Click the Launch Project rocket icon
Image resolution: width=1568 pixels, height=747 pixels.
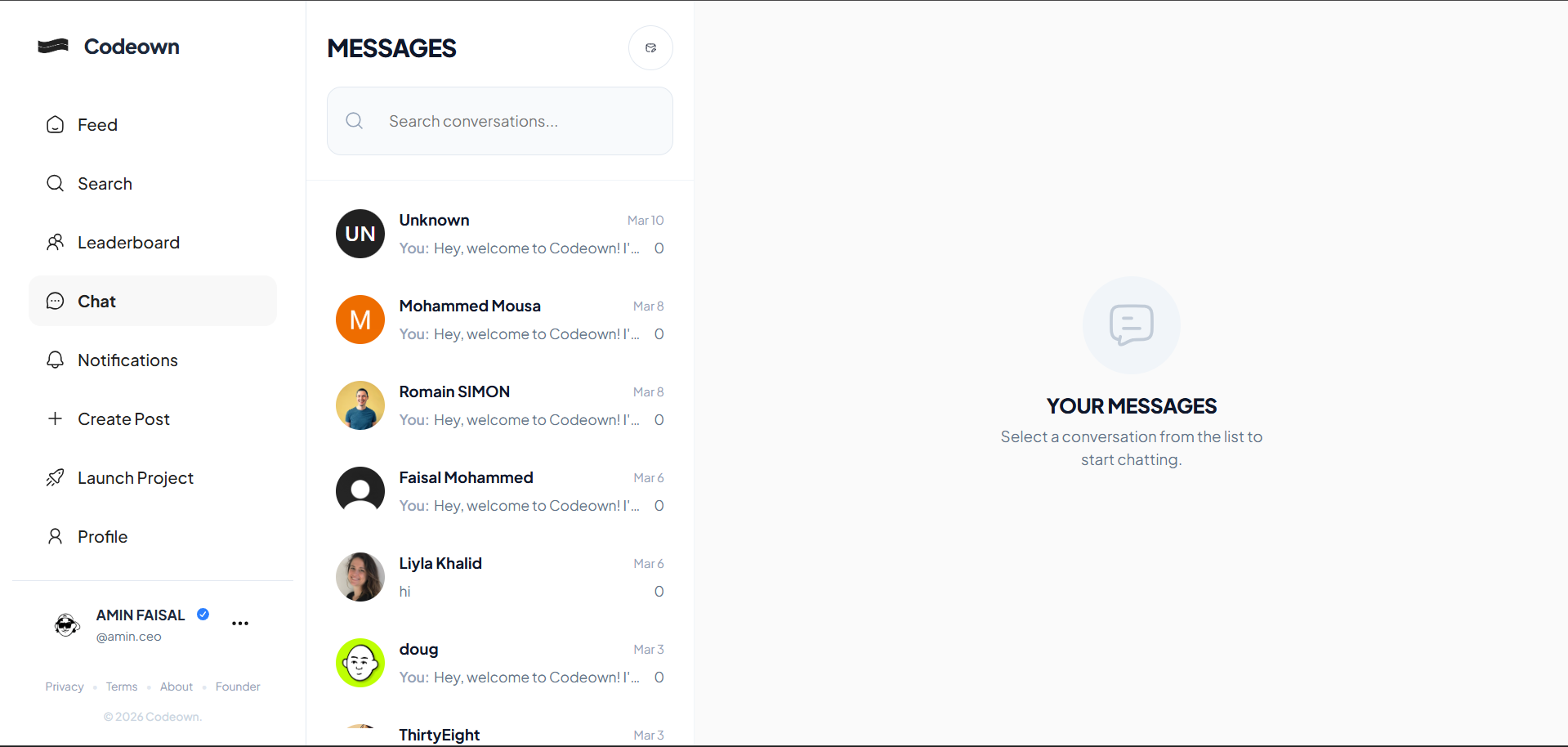pos(55,478)
